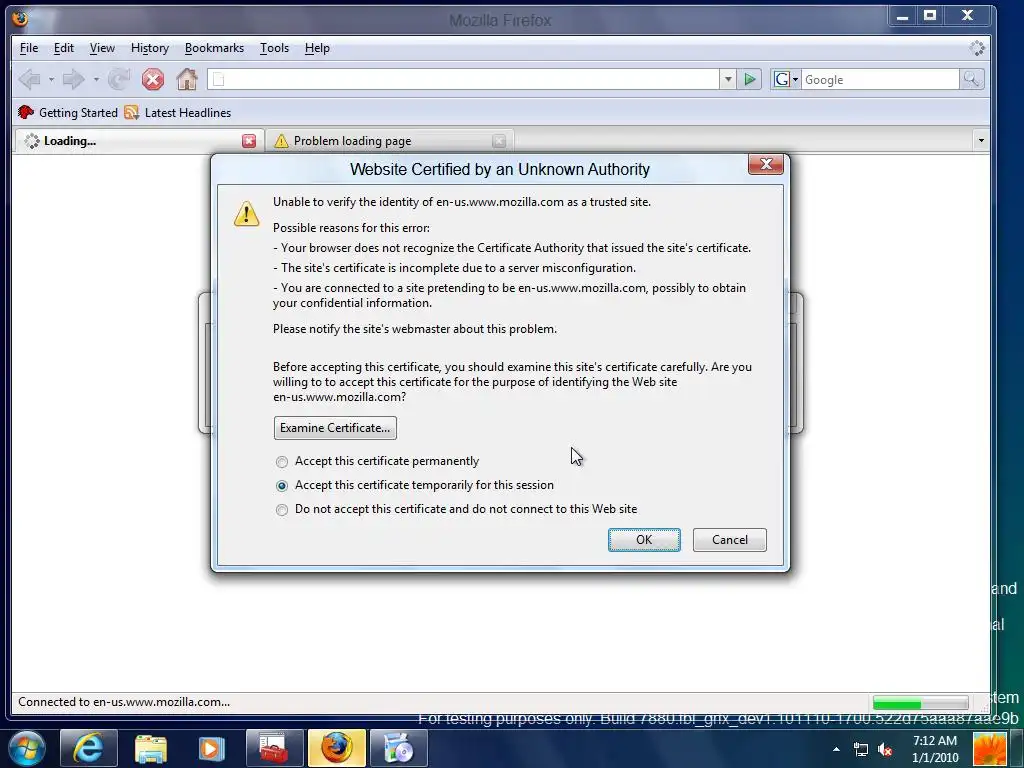Click the Cancel button
1024x768 pixels.
coord(729,540)
